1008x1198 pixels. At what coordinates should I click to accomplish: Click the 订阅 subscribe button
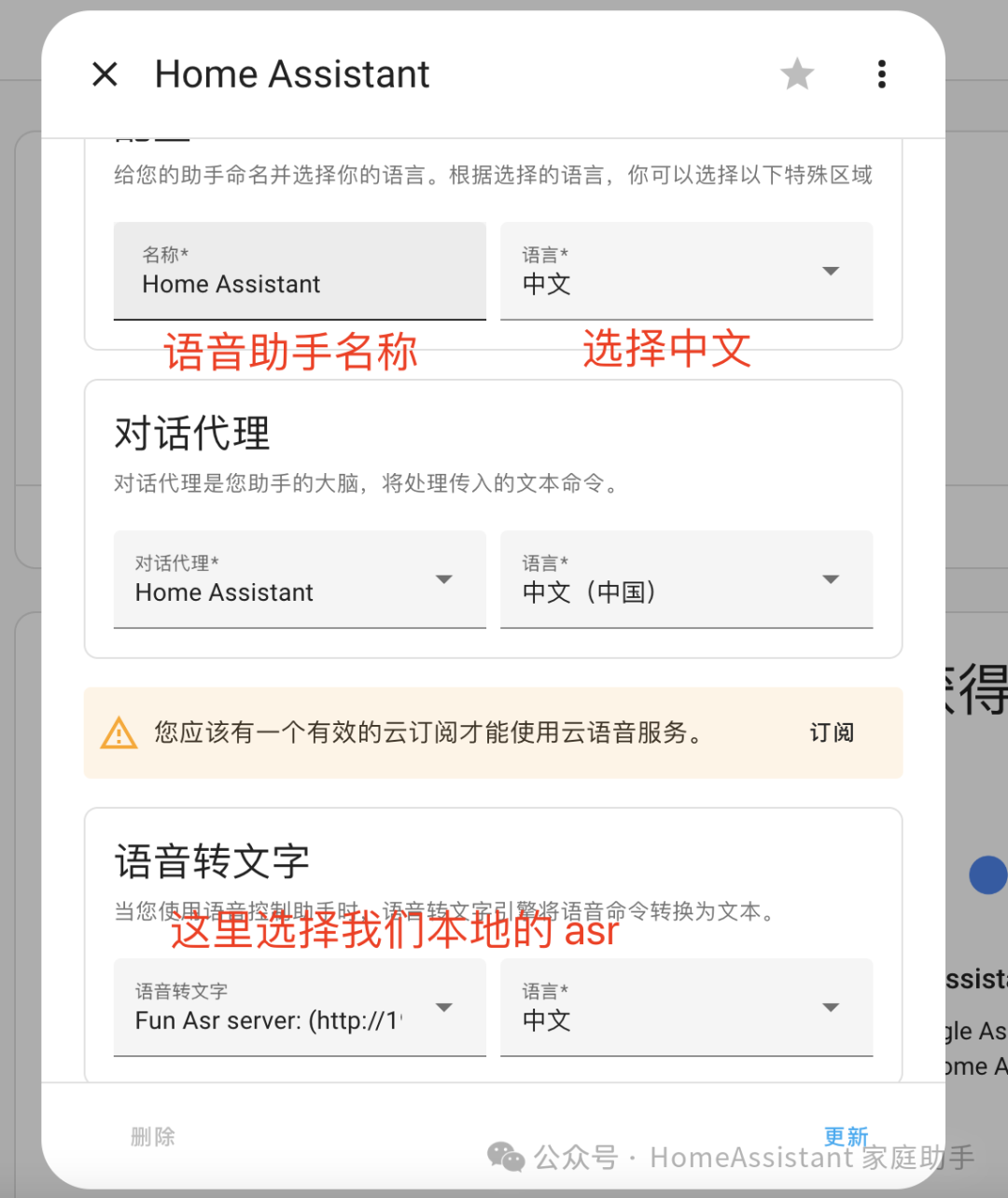pos(832,732)
